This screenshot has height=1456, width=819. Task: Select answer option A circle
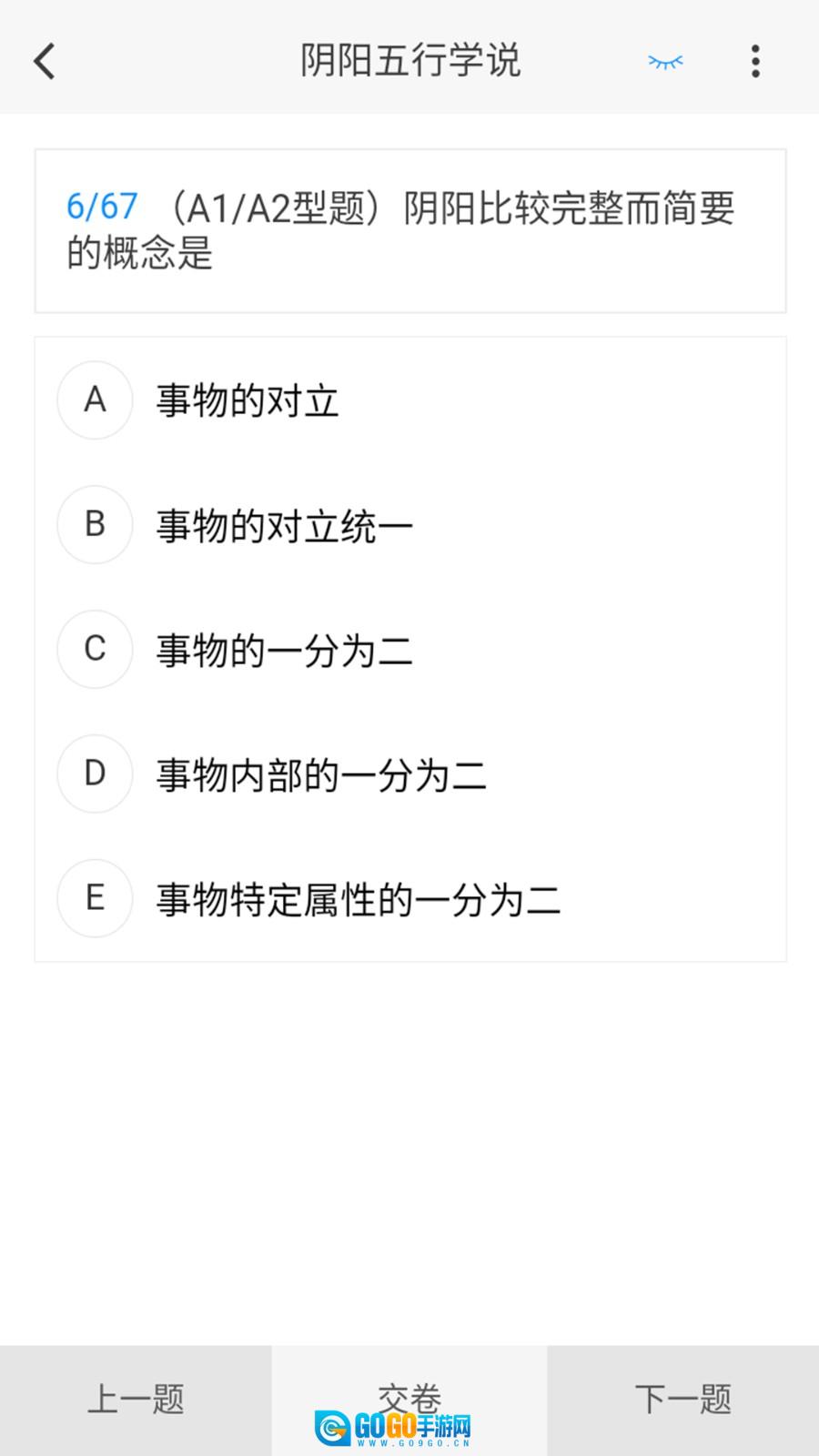(95, 400)
